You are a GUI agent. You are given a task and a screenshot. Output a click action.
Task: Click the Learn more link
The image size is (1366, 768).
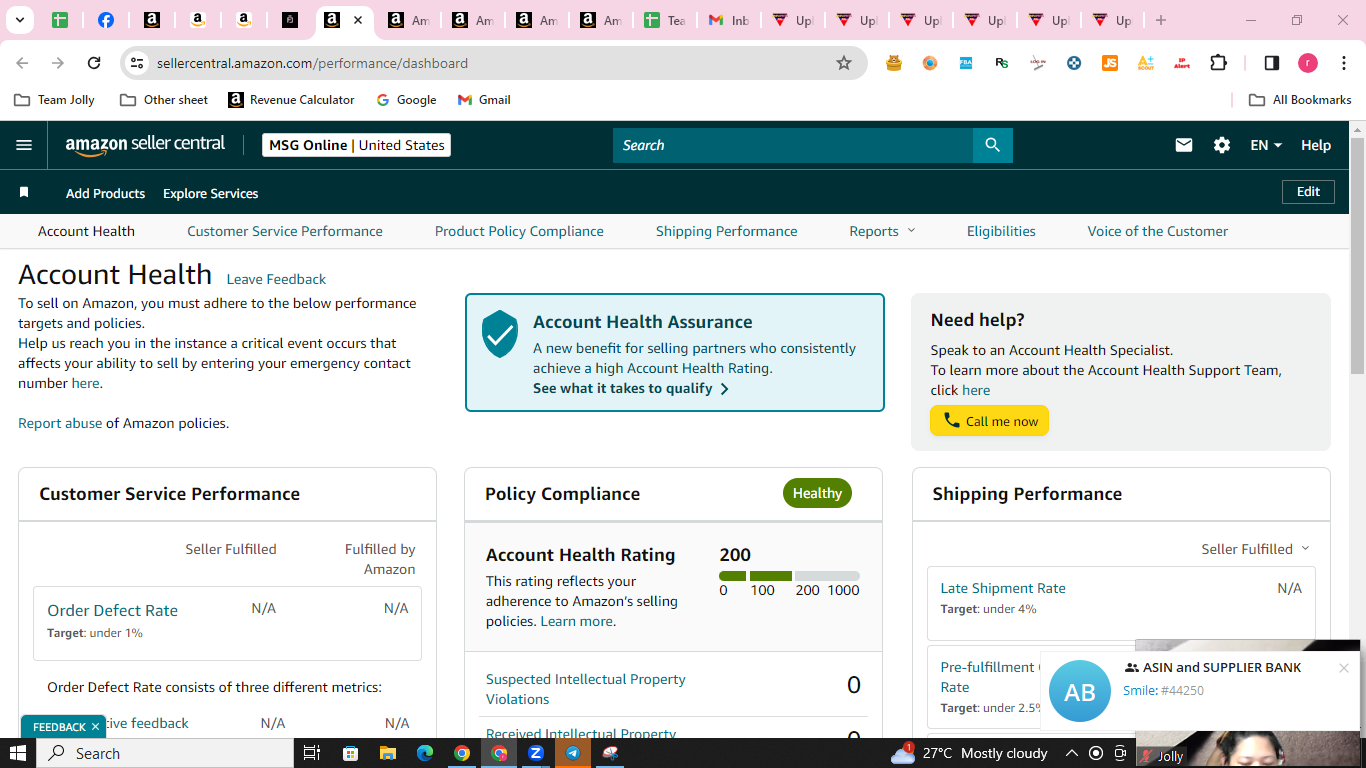click(x=576, y=621)
